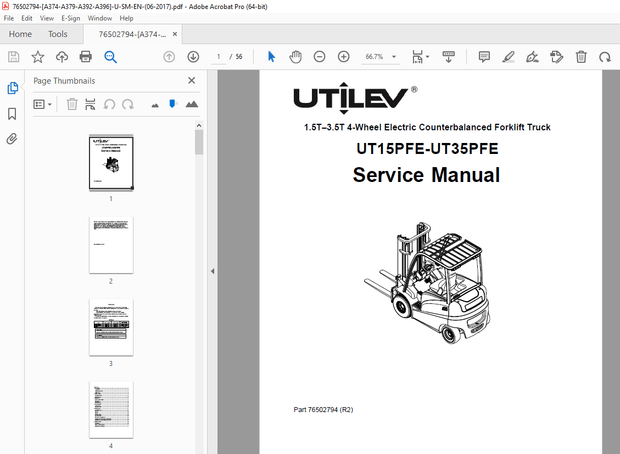This screenshot has width=620, height=454.
Task: Collapse the navigation pane arrow
Action: (x=212, y=271)
